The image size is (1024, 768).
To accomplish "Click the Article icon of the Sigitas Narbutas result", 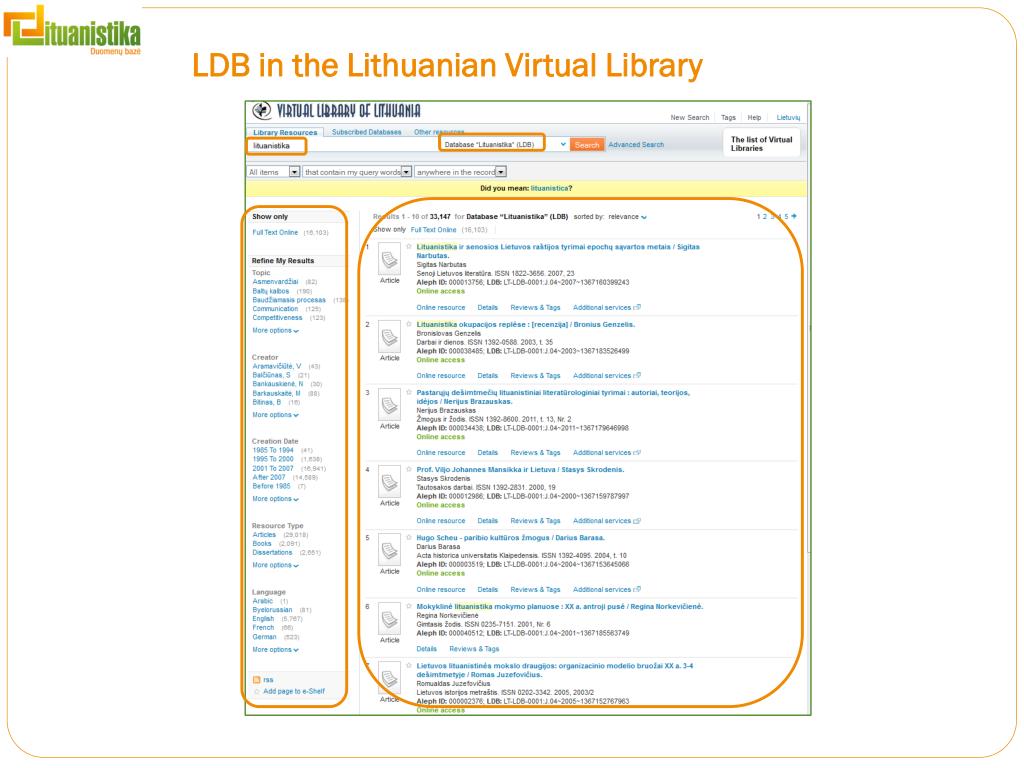I will pyautogui.click(x=390, y=259).
